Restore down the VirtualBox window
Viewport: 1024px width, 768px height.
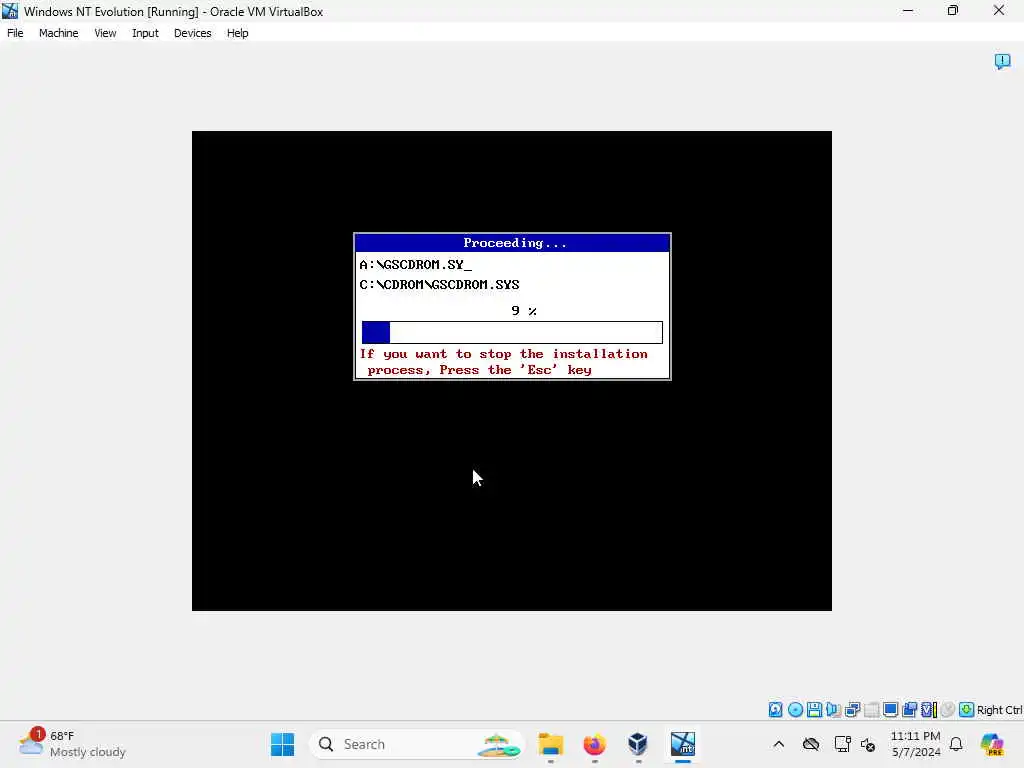[953, 11]
